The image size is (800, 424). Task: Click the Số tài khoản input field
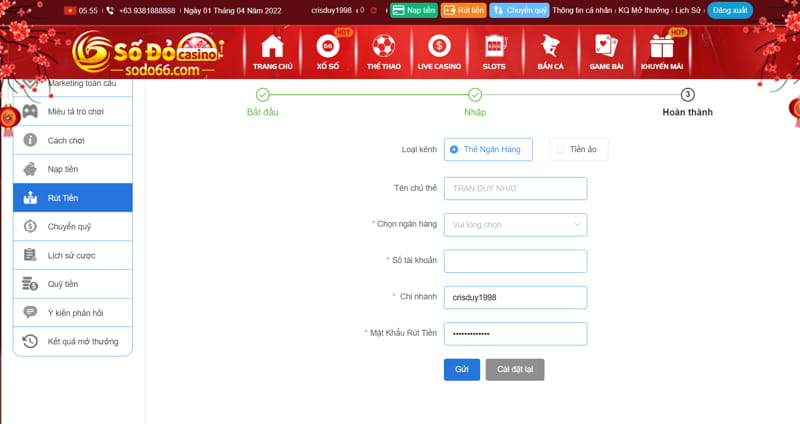515,261
